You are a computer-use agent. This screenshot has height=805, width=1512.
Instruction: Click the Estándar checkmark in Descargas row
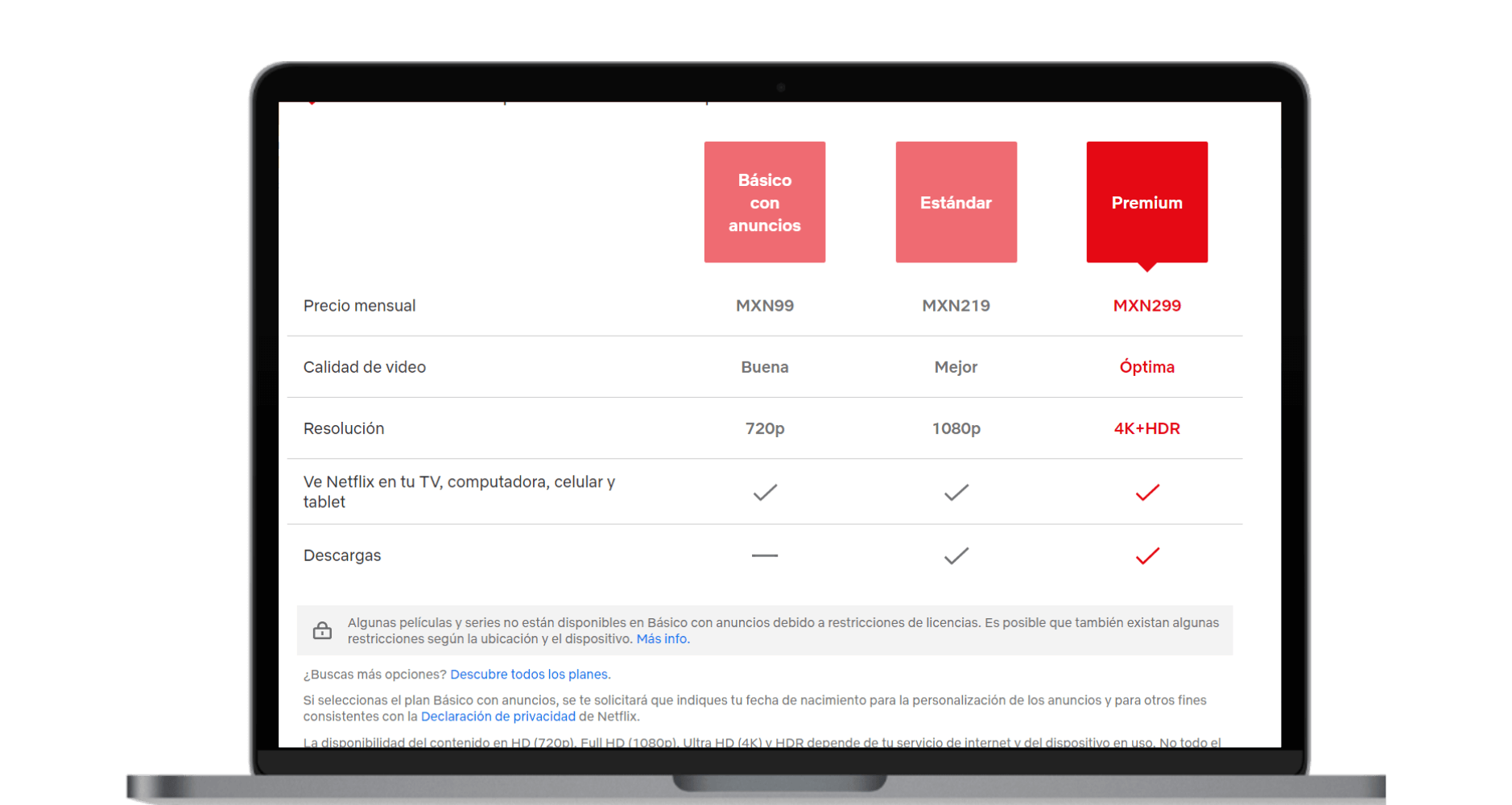[956, 555]
